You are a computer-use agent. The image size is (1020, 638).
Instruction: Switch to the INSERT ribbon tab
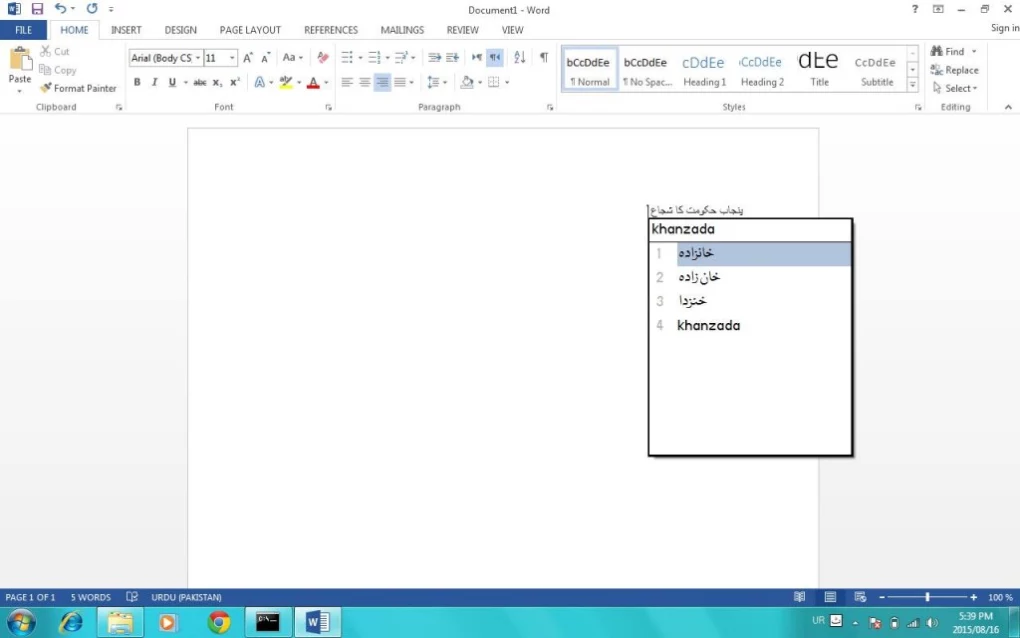coord(126,30)
